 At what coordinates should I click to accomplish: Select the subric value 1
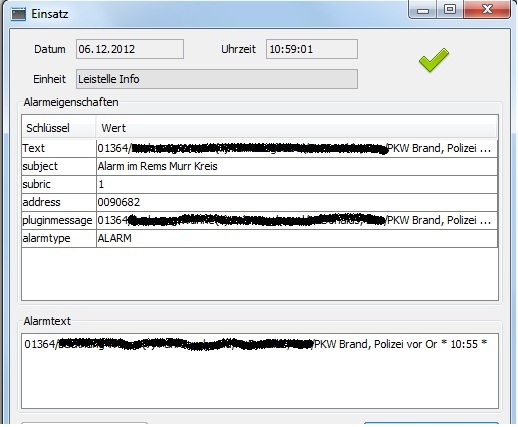297,184
